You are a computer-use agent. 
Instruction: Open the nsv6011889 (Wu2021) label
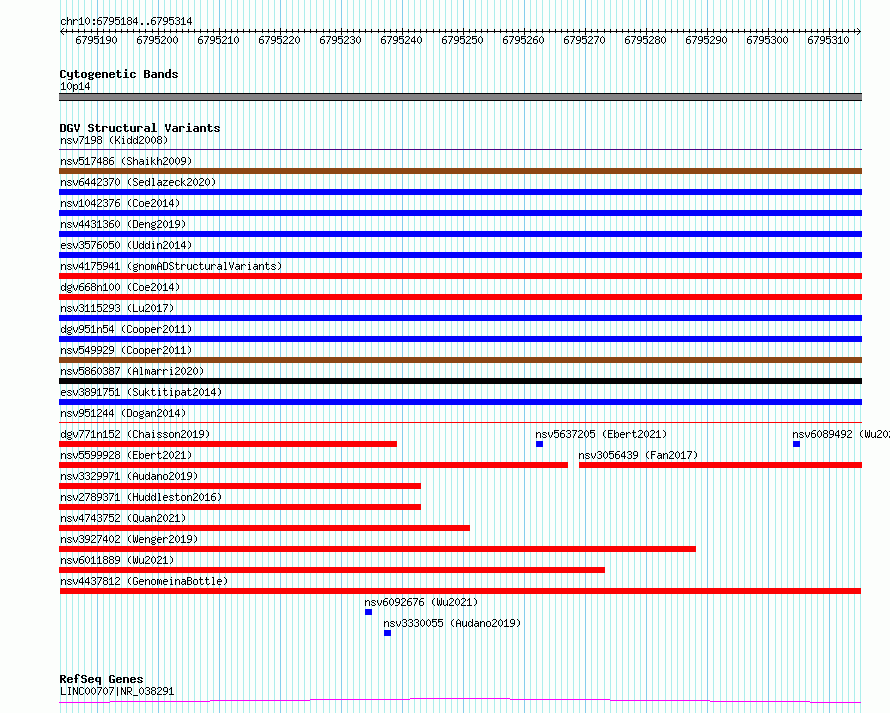(x=117, y=560)
